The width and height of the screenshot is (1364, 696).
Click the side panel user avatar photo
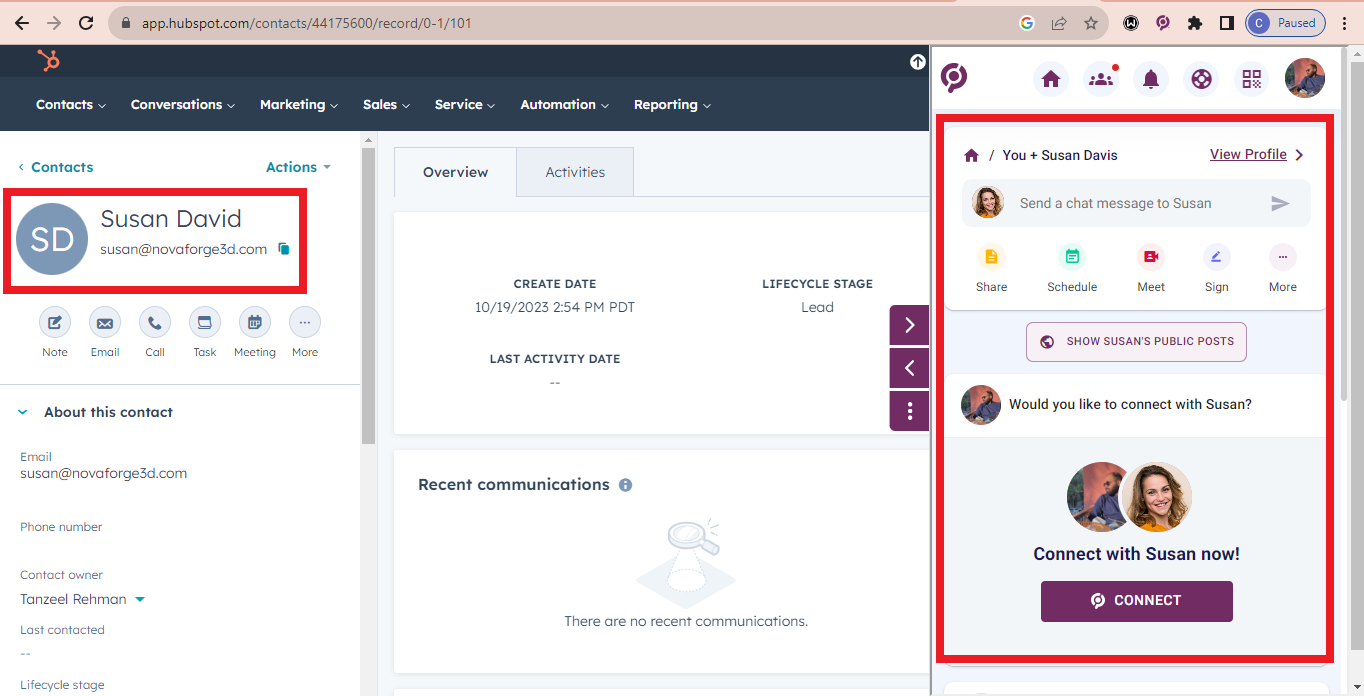pos(1304,78)
